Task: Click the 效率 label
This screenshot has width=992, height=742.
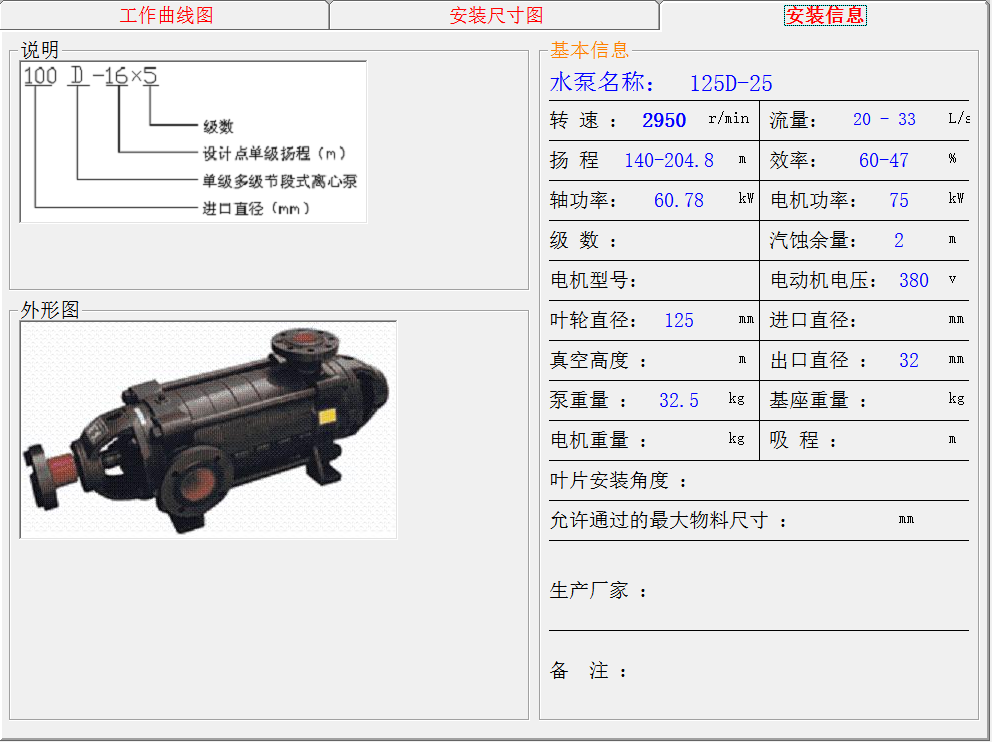Action: click(x=793, y=161)
